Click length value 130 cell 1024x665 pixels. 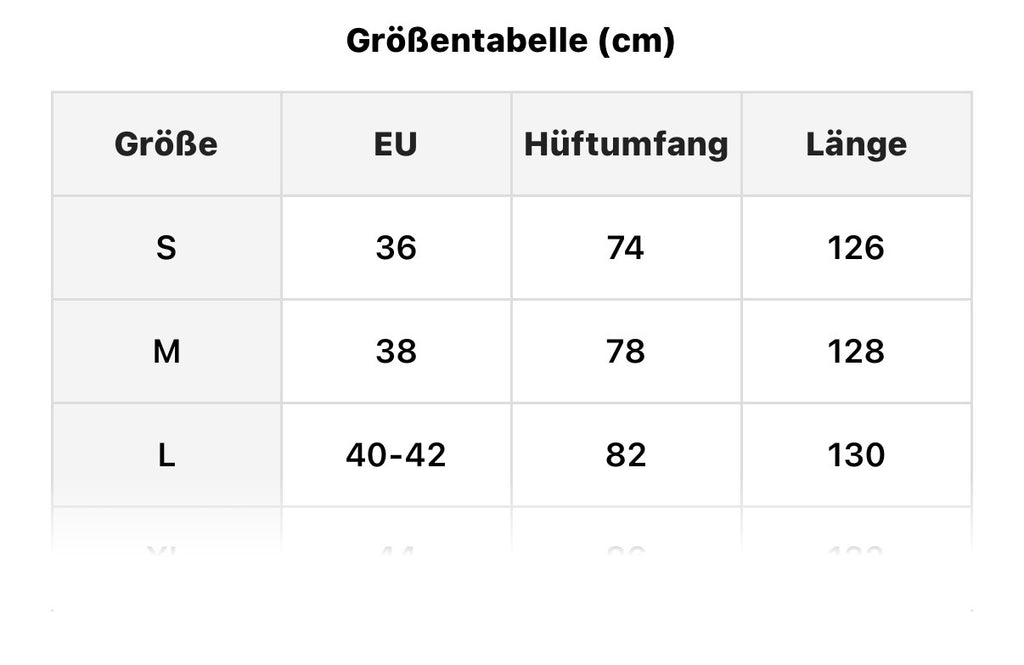[x=856, y=456]
